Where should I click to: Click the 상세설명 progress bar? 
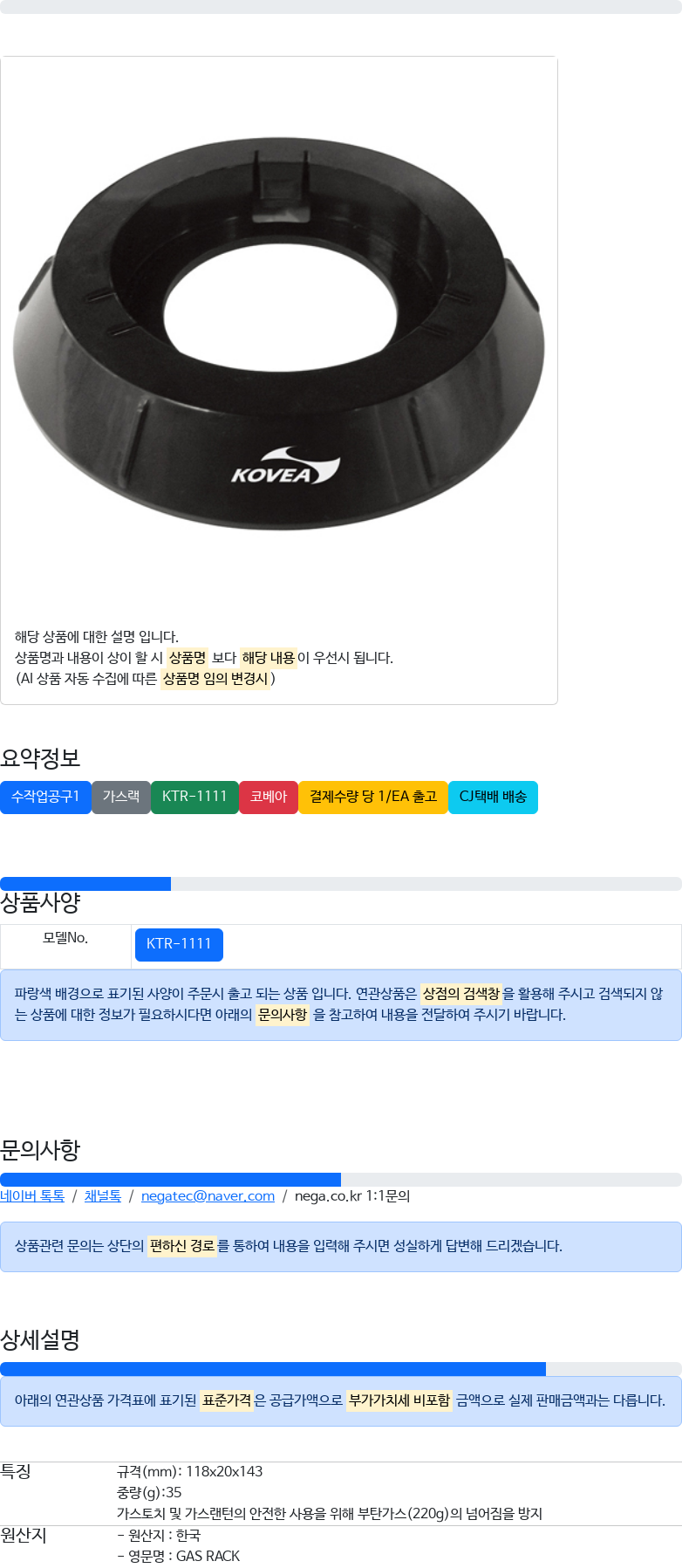click(341, 1369)
